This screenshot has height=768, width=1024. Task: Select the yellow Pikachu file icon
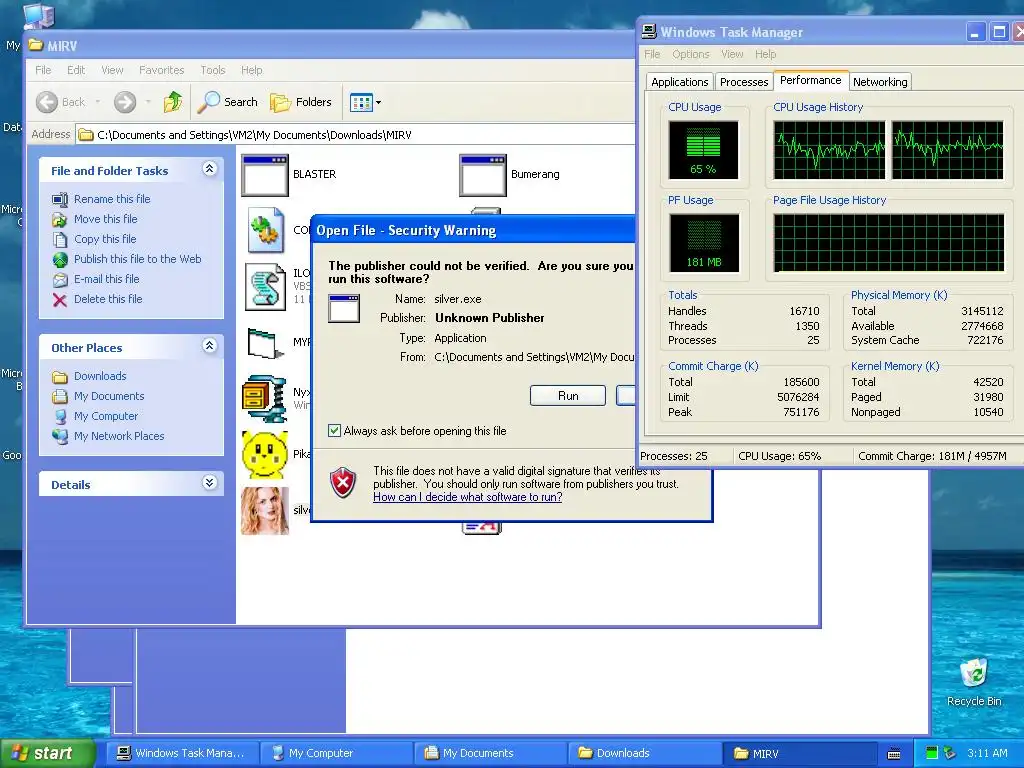pyautogui.click(x=264, y=455)
